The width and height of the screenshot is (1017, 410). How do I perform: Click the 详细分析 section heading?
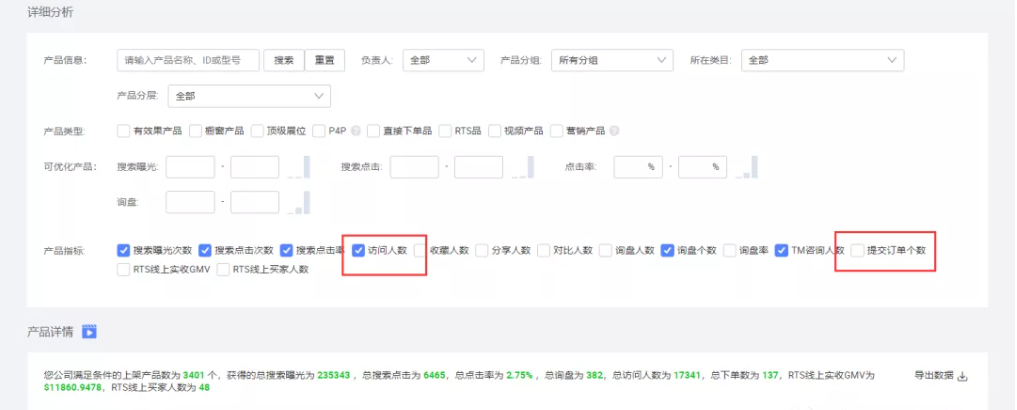(49, 12)
